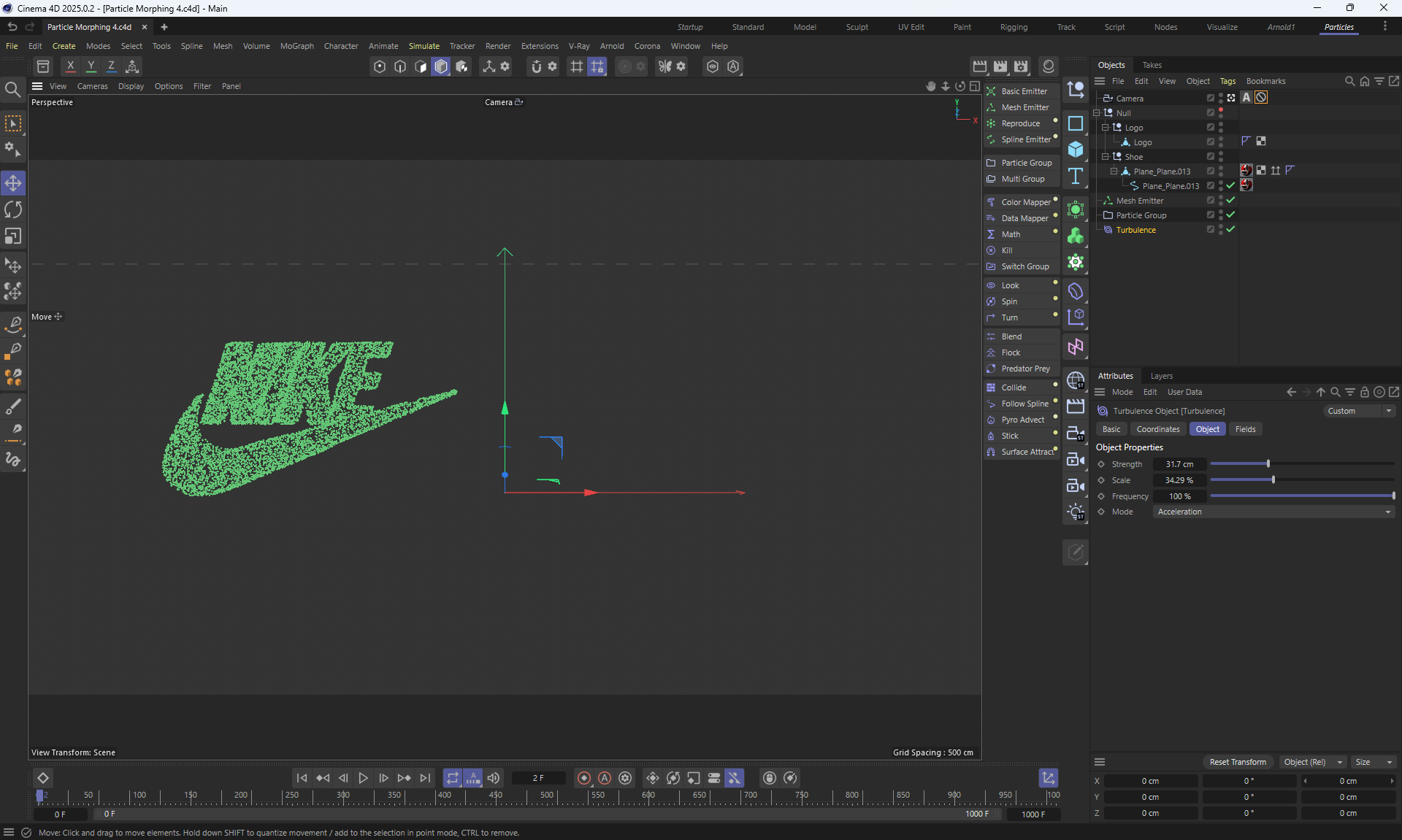Switch to the Fields attribute tab
The width and height of the screenshot is (1402, 840).
(x=1245, y=429)
